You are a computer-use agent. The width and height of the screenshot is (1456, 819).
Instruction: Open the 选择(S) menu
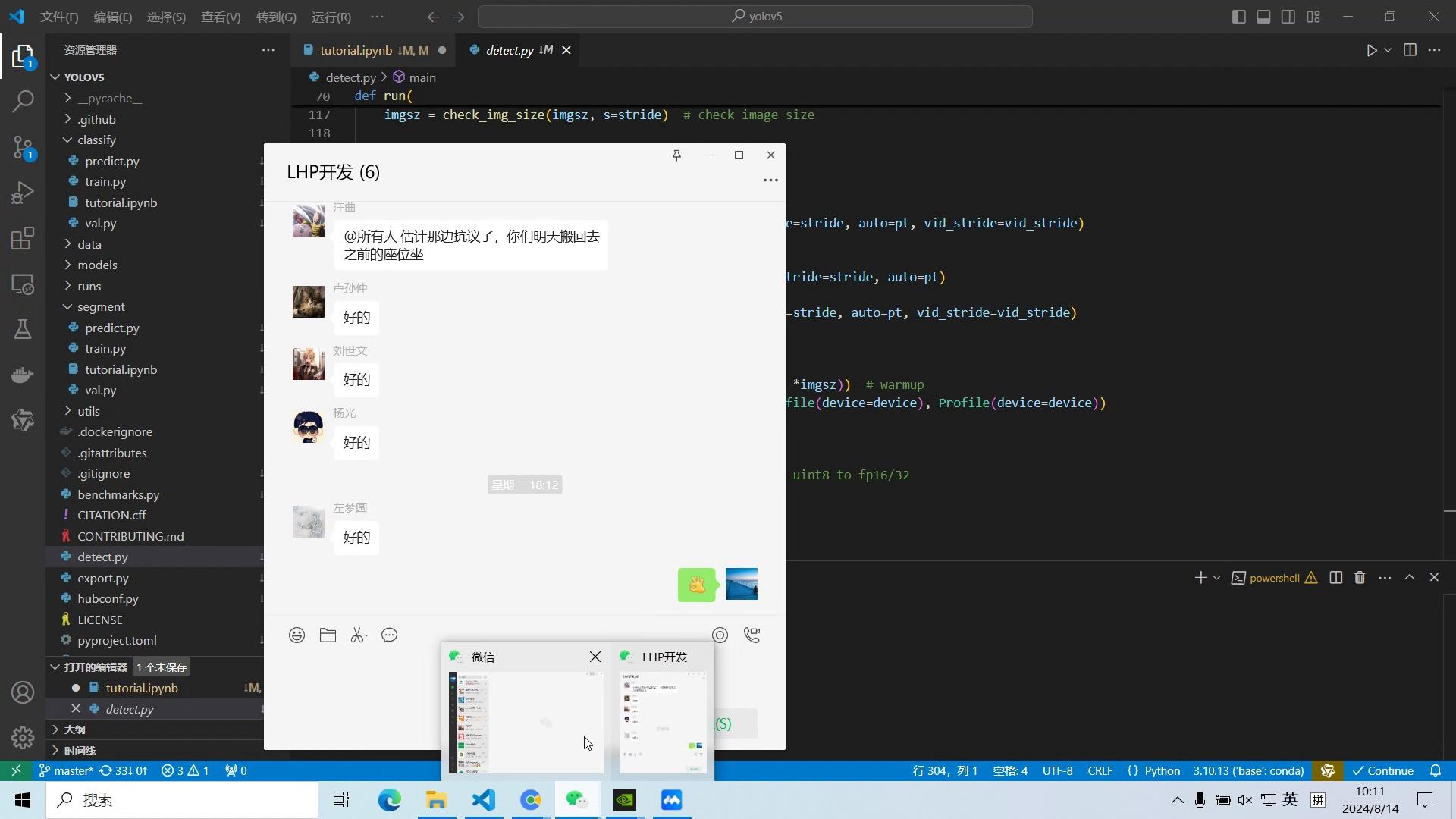pos(166,17)
